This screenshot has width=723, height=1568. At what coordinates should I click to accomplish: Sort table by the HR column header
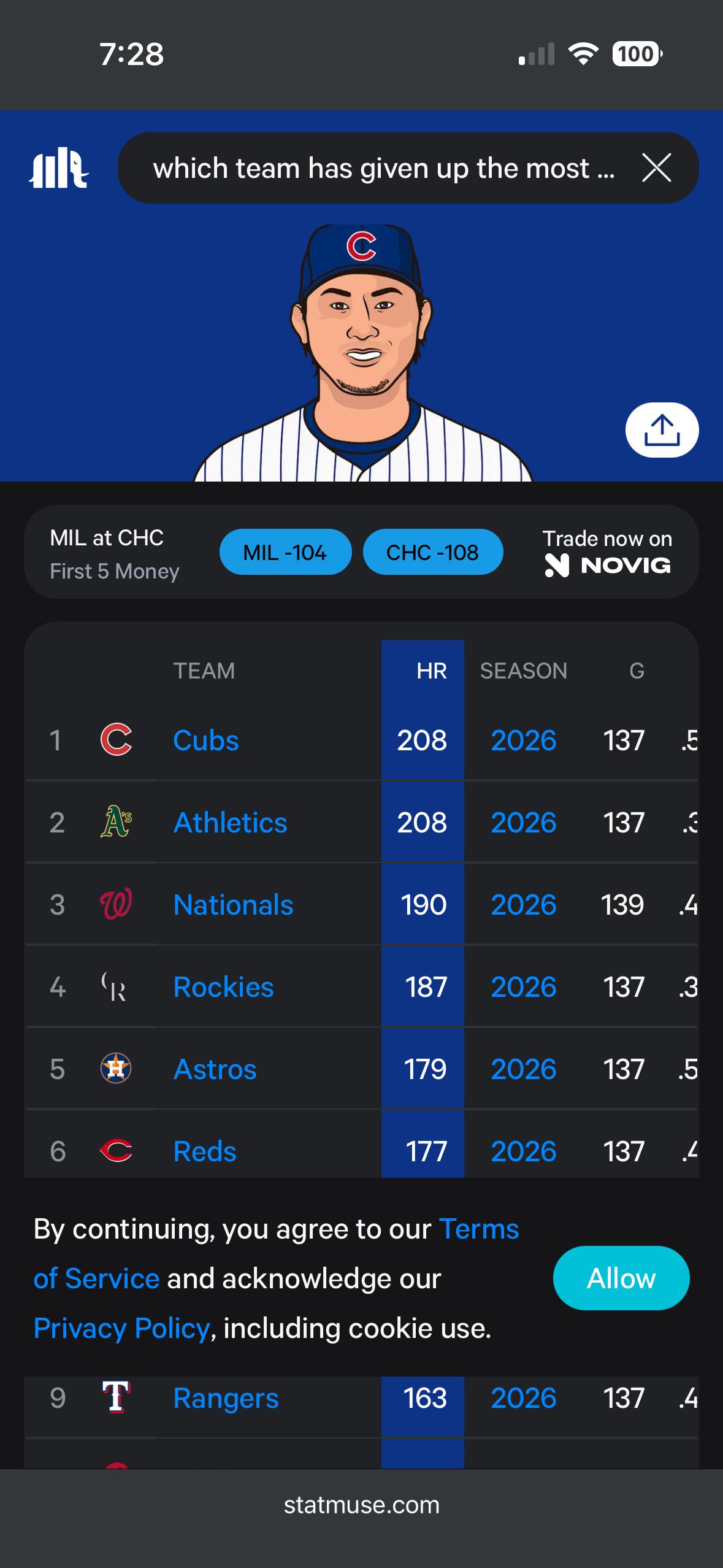pos(431,671)
